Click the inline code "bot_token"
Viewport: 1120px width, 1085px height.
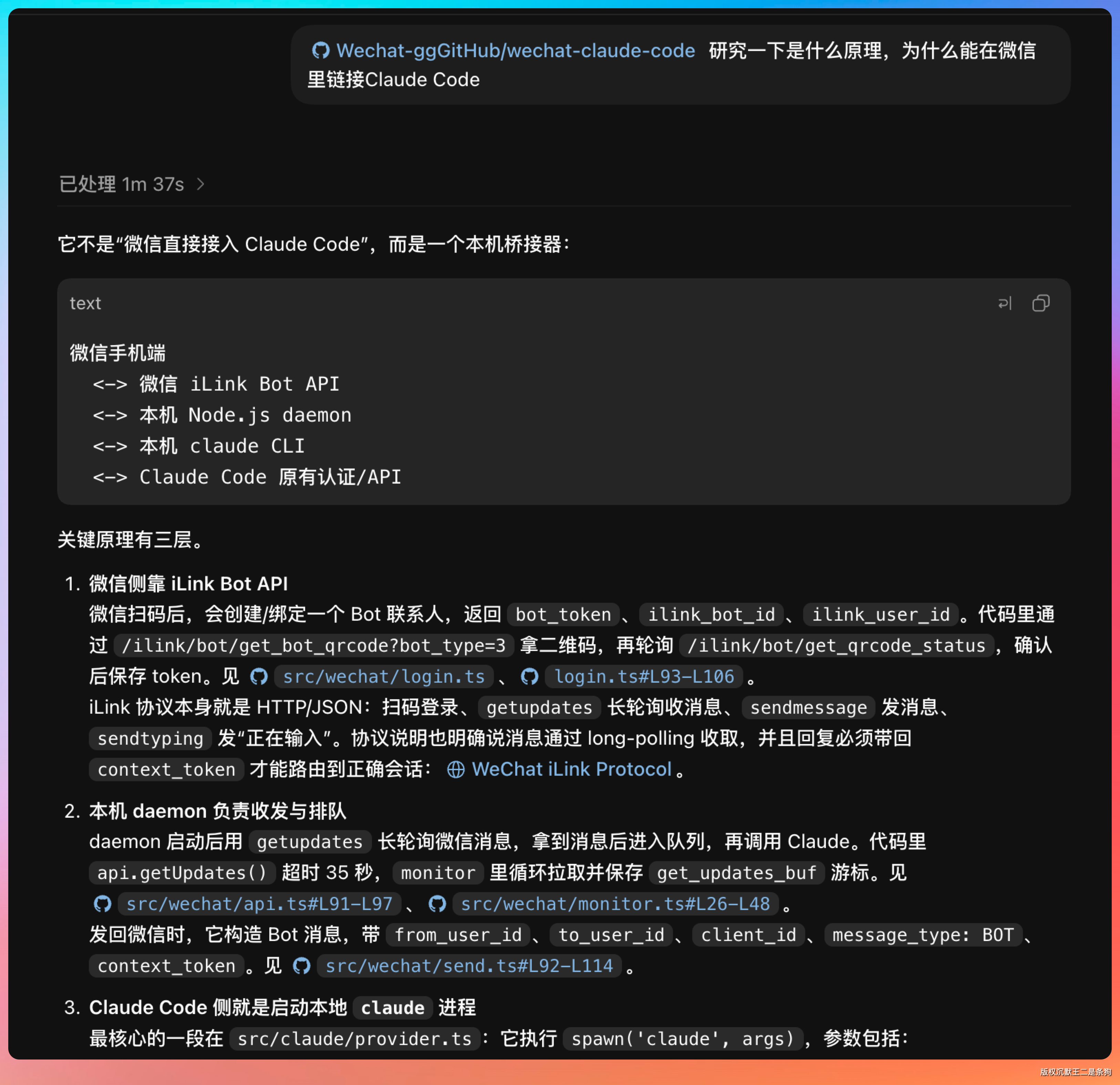coord(563,615)
